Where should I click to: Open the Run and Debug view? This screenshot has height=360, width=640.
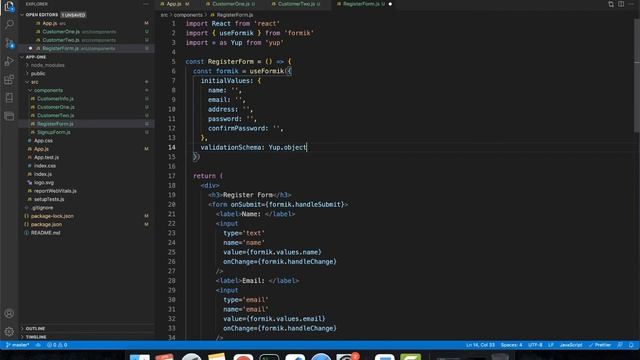[9, 61]
